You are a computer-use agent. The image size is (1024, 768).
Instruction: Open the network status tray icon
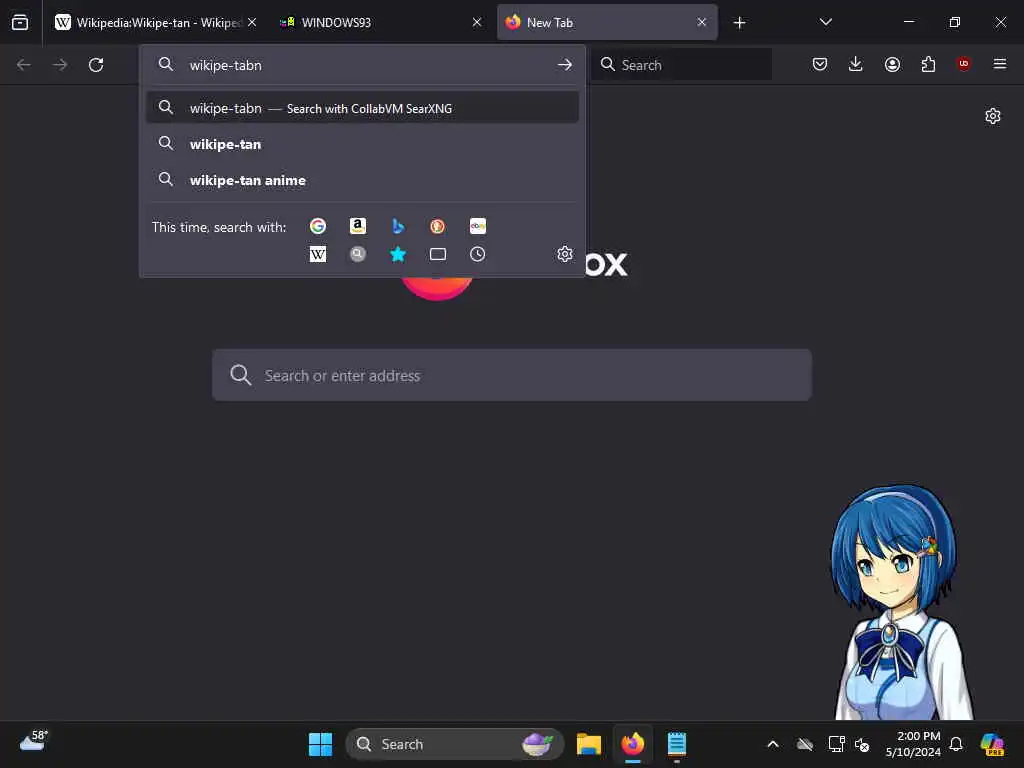click(836, 744)
